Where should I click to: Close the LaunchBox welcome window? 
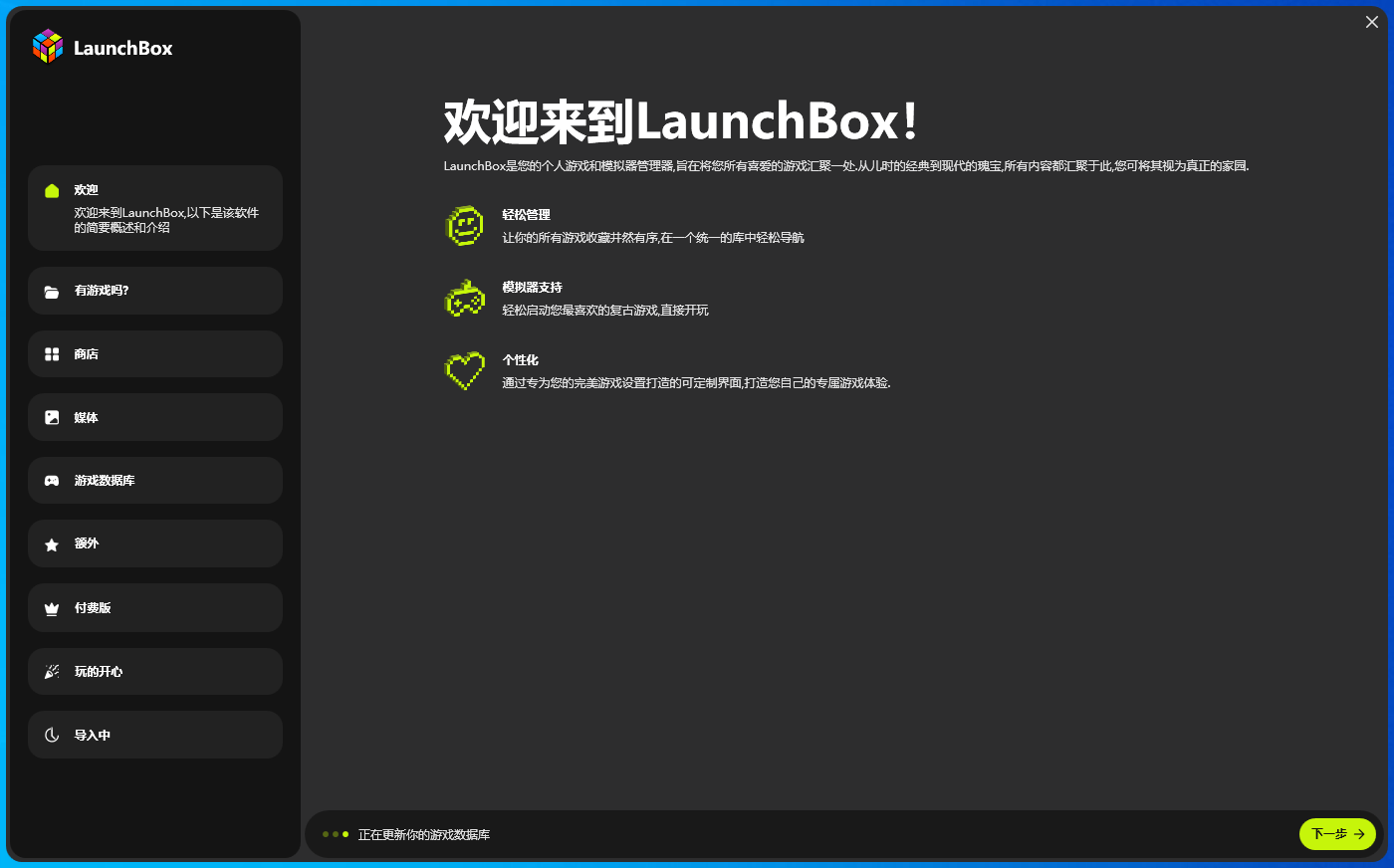pyautogui.click(x=1372, y=22)
